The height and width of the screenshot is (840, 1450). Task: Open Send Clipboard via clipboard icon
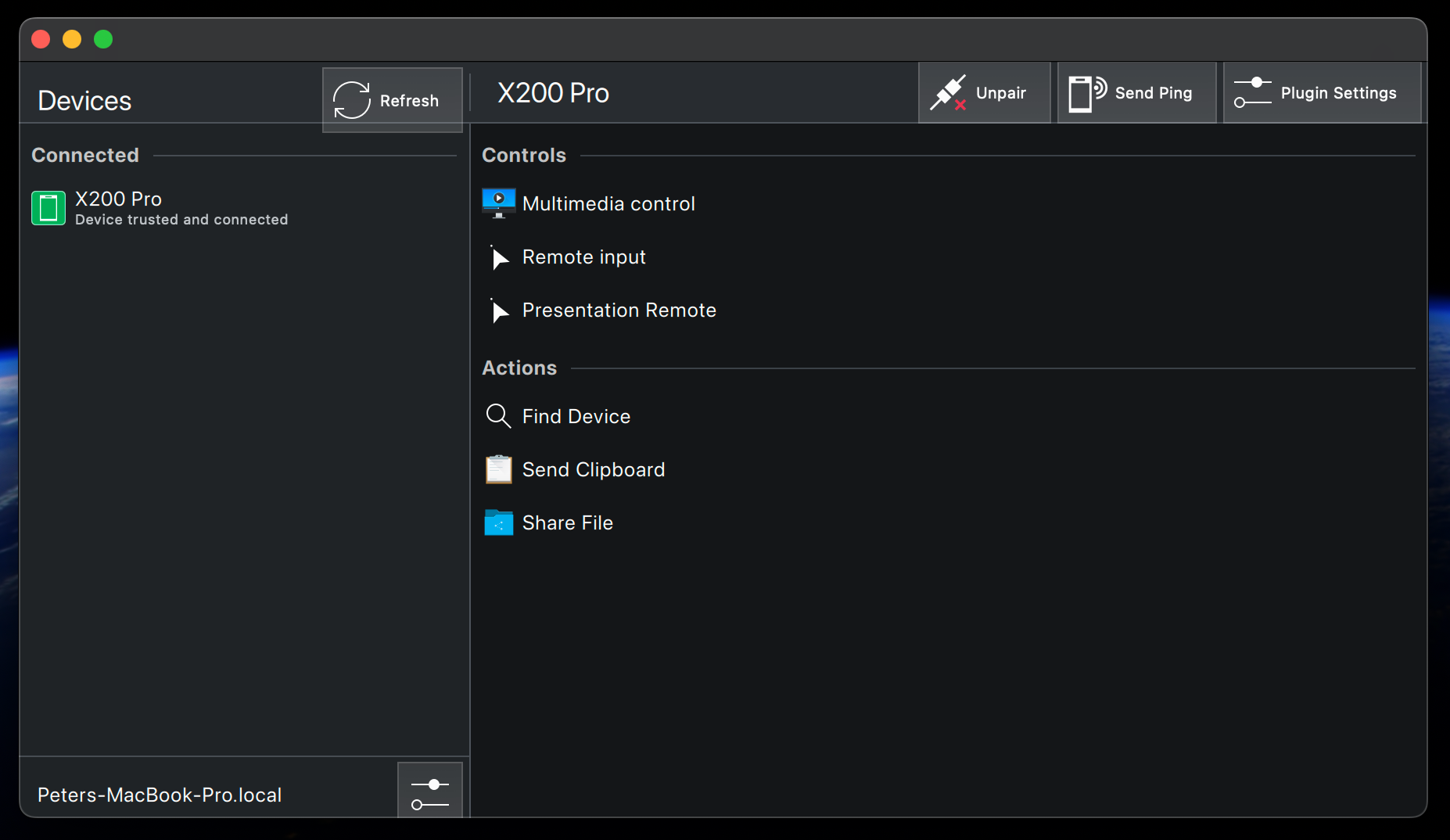click(x=497, y=469)
